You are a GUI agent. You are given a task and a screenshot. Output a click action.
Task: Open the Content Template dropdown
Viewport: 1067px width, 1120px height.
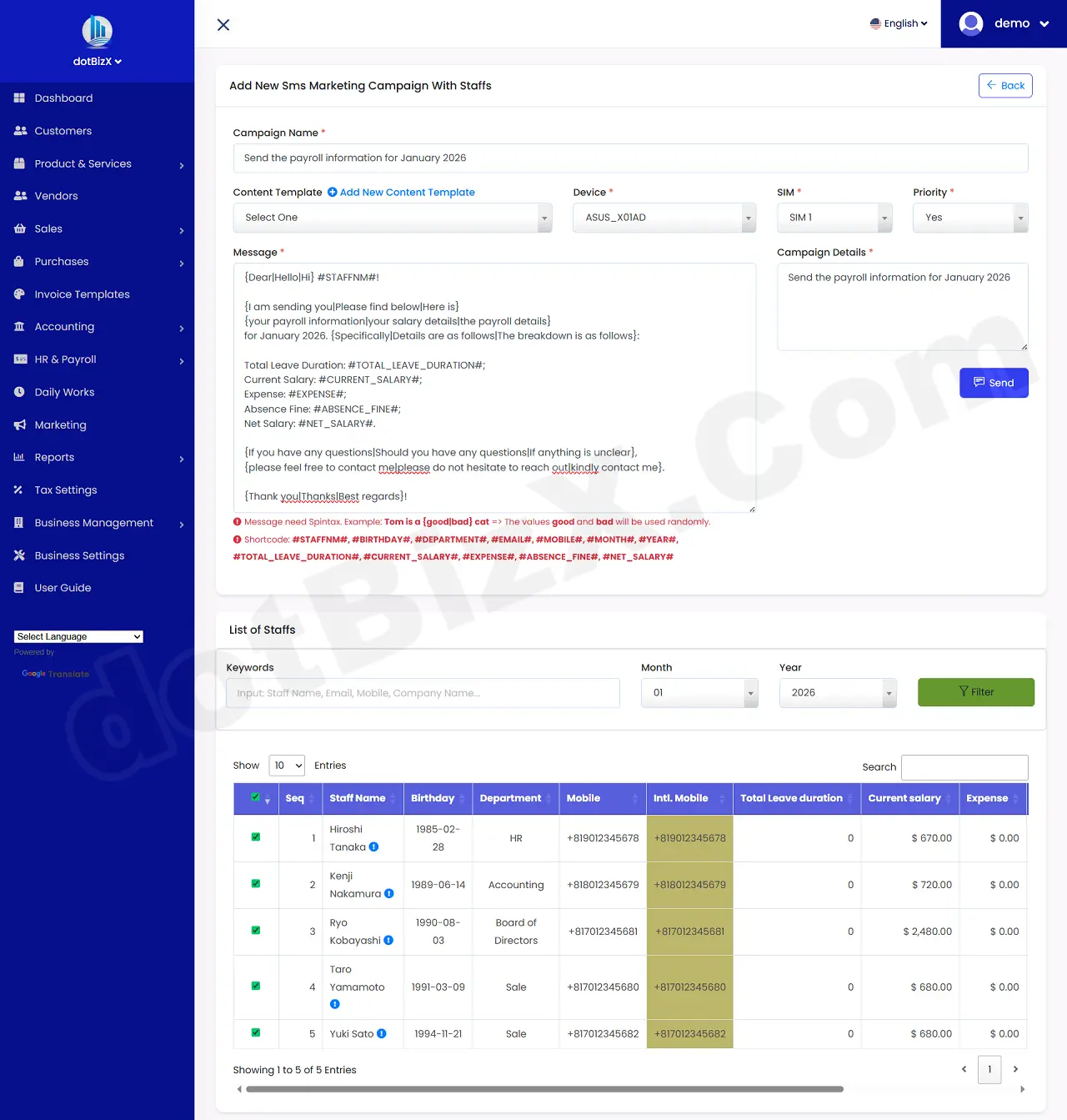(x=393, y=218)
